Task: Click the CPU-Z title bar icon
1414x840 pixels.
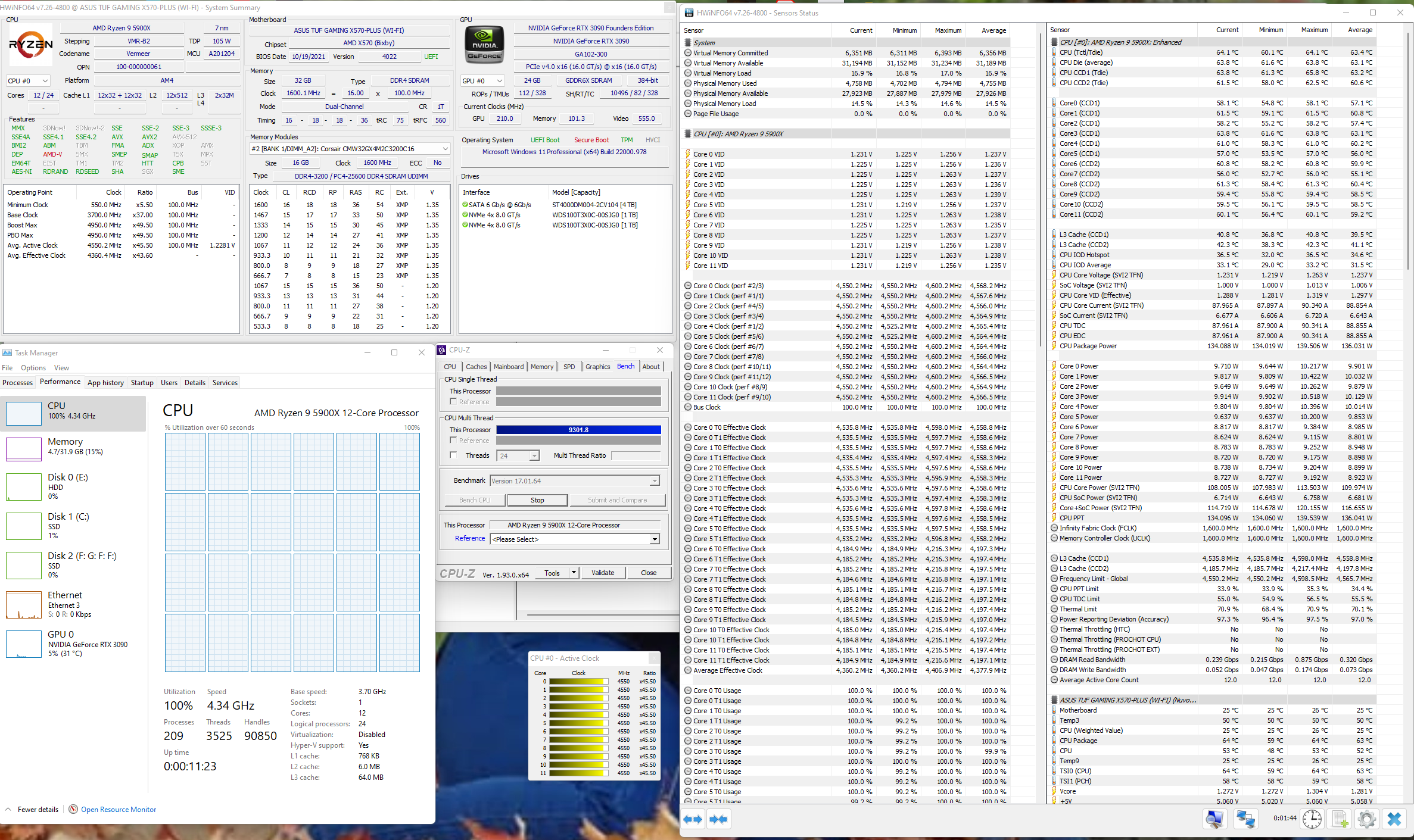Action: (442, 350)
